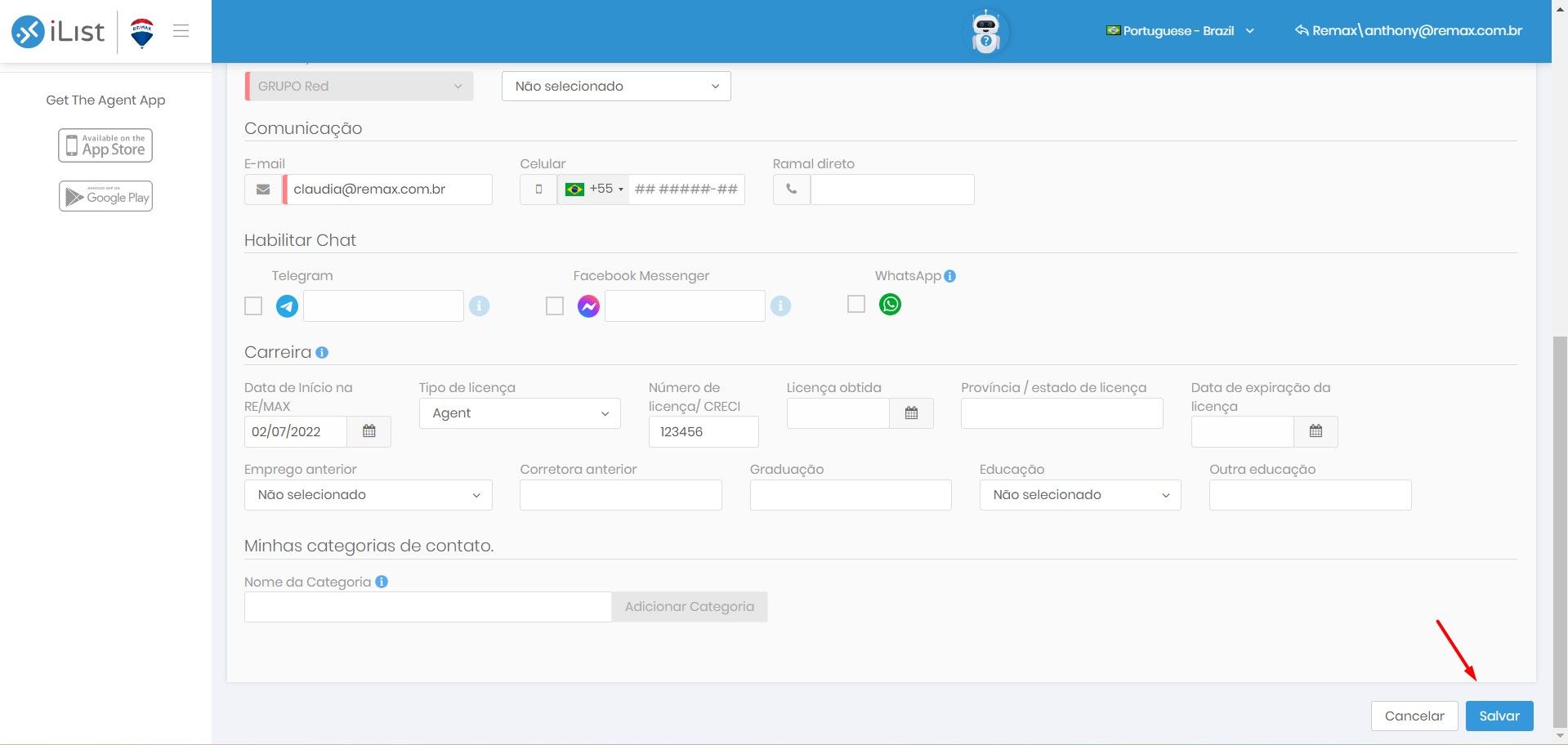Click the Facebook Messenger info icon

pos(781,306)
